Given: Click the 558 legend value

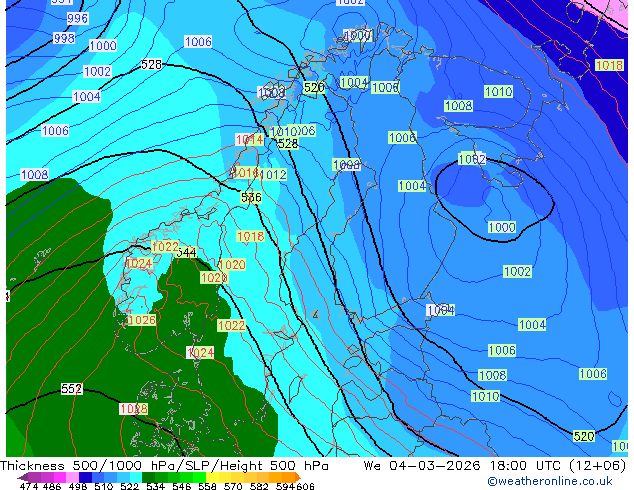Looking at the screenshot, I should (x=207, y=486).
